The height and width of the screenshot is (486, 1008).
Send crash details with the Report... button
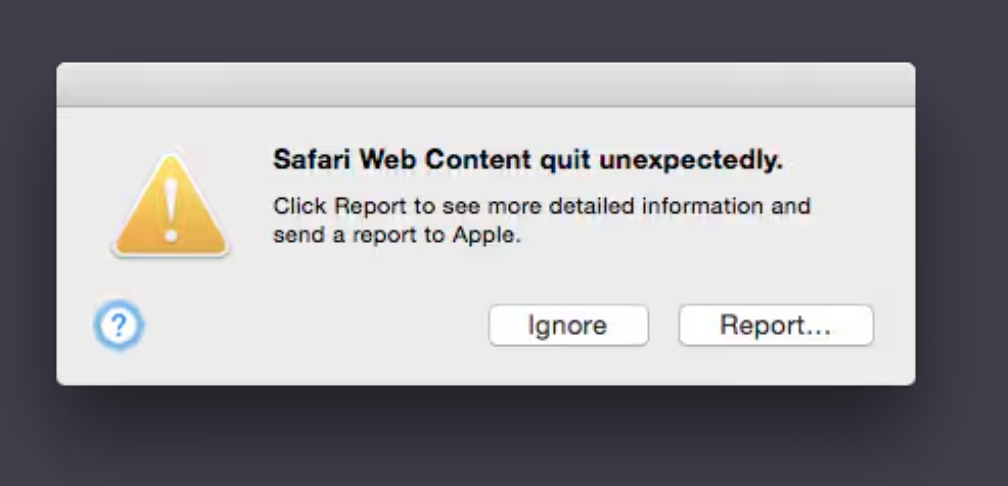coord(776,325)
